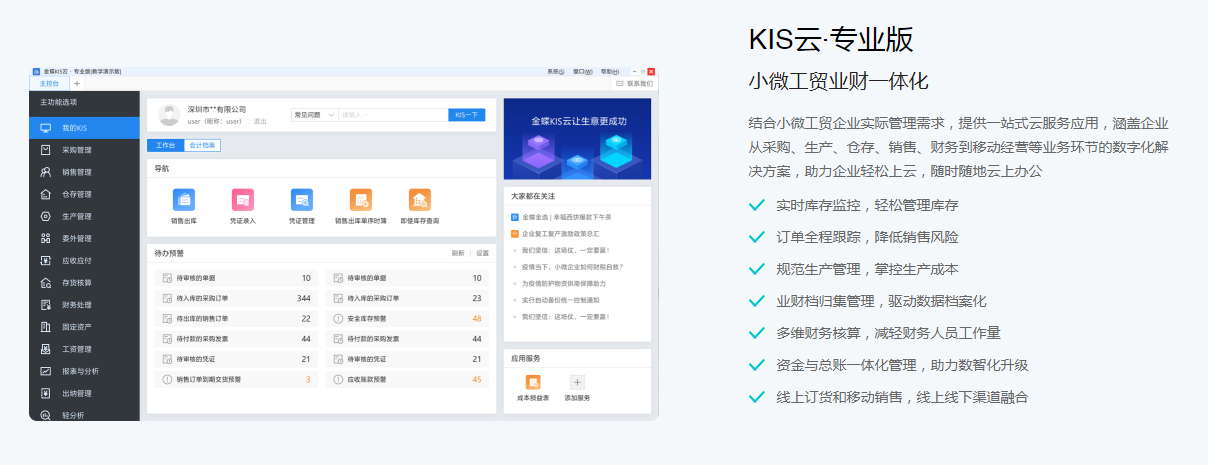
Task: Open news 实行自动备份统一控制通知
Action: (559, 300)
